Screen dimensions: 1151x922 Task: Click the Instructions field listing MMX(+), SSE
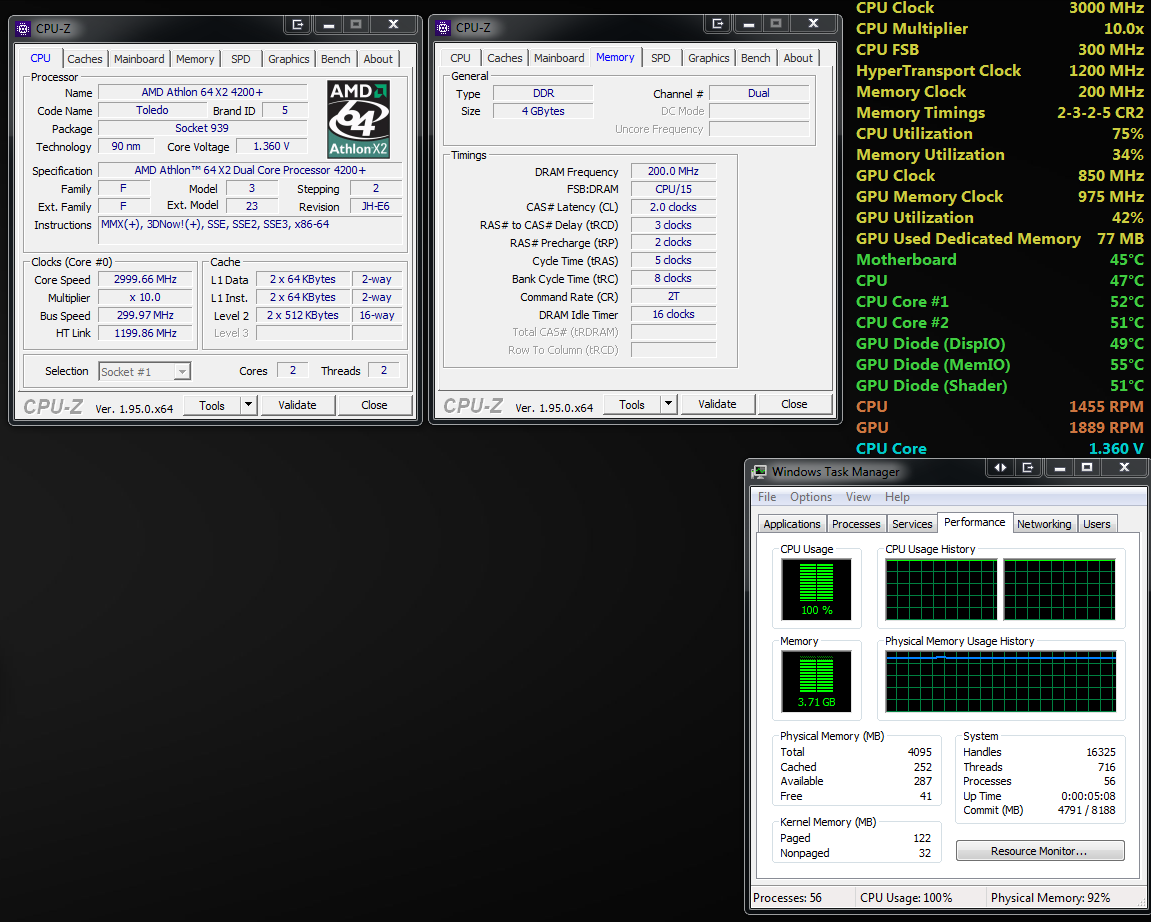[250, 230]
